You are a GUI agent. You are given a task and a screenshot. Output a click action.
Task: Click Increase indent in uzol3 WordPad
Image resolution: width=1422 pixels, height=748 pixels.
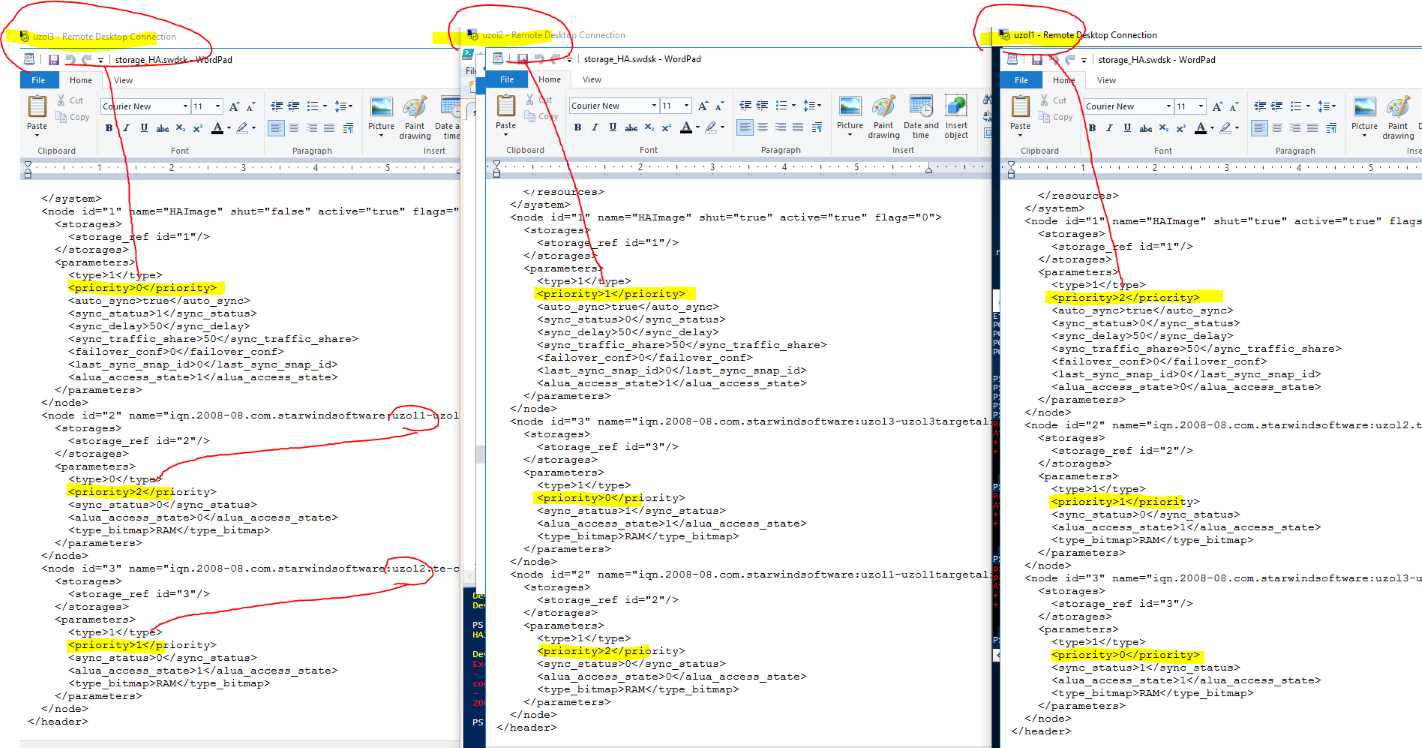295,106
